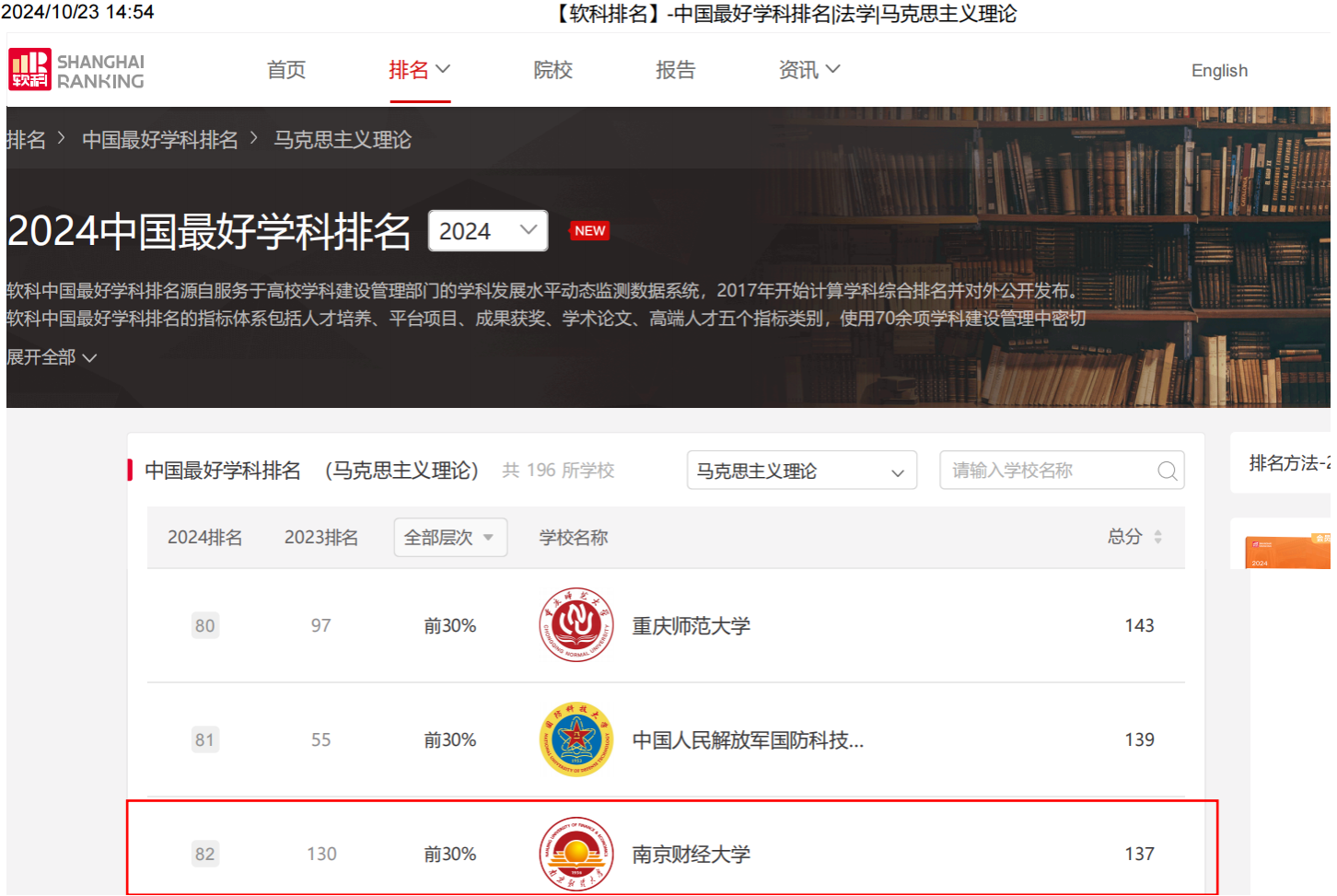Open the orange 2024 report thumbnail
1337x896 pixels.
coord(1285,553)
